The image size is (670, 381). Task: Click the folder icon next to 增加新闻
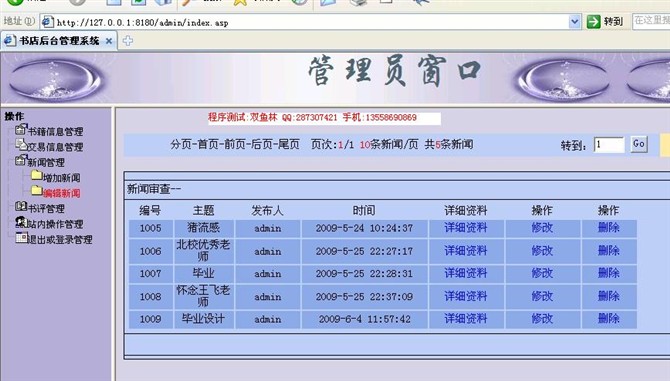36,176
